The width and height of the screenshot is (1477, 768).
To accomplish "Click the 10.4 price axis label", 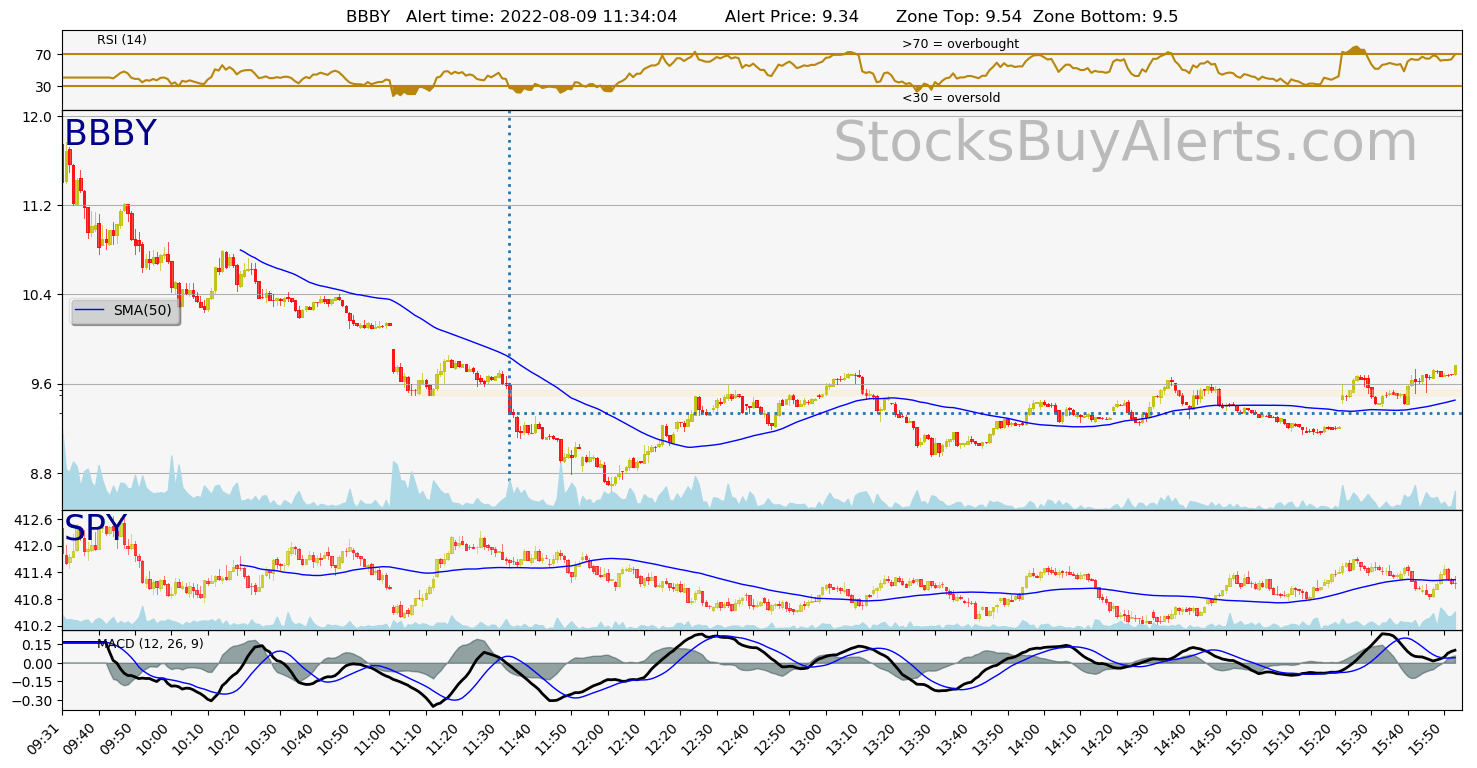I will (38, 295).
